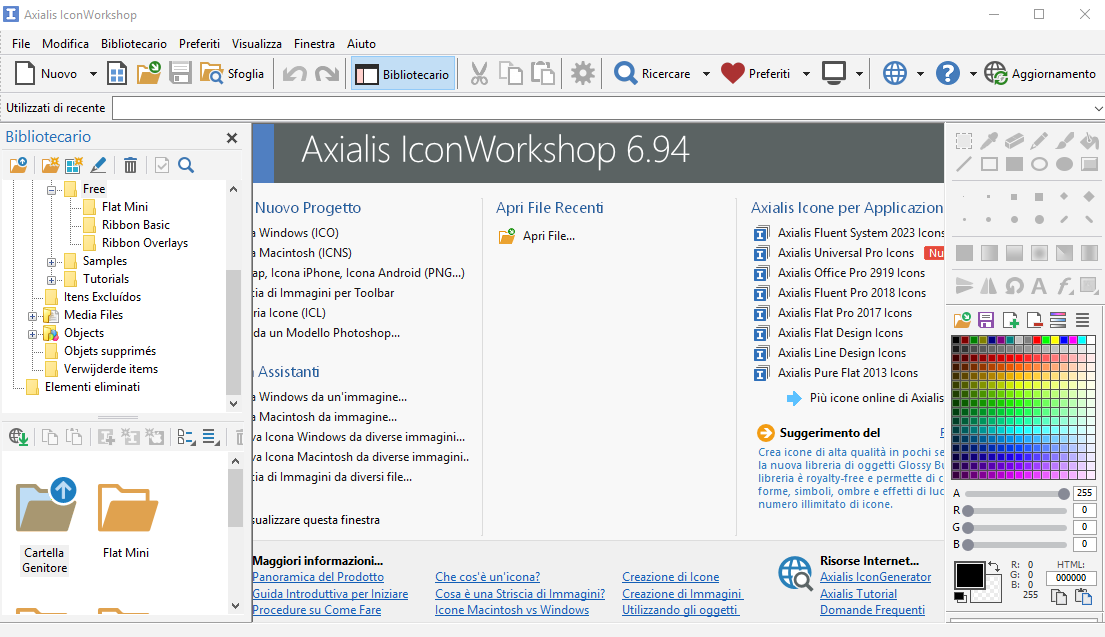This screenshot has width=1105, height=637.
Task: Expand the Media Files tree node
Action: click(x=32, y=316)
